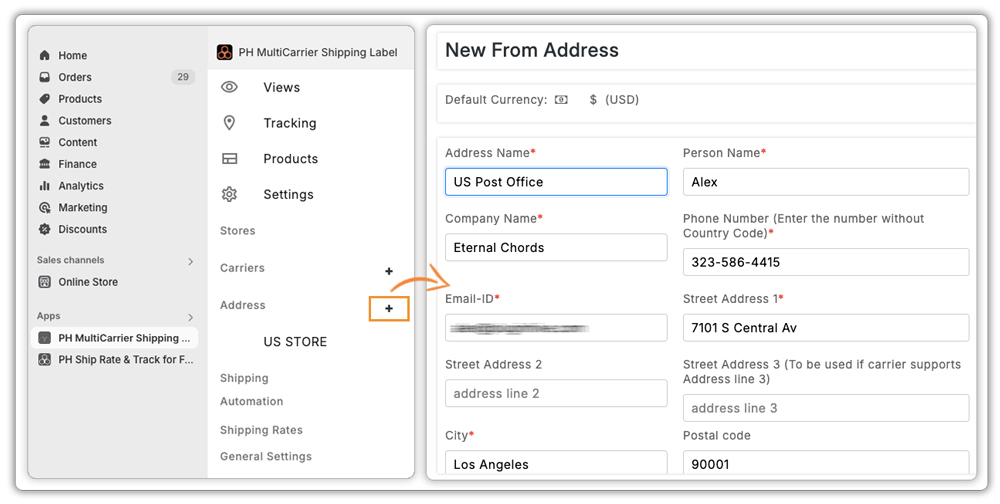This screenshot has width=1000, height=504.
Task: Click the Products tag icon
Action: pyautogui.click(x=44, y=99)
